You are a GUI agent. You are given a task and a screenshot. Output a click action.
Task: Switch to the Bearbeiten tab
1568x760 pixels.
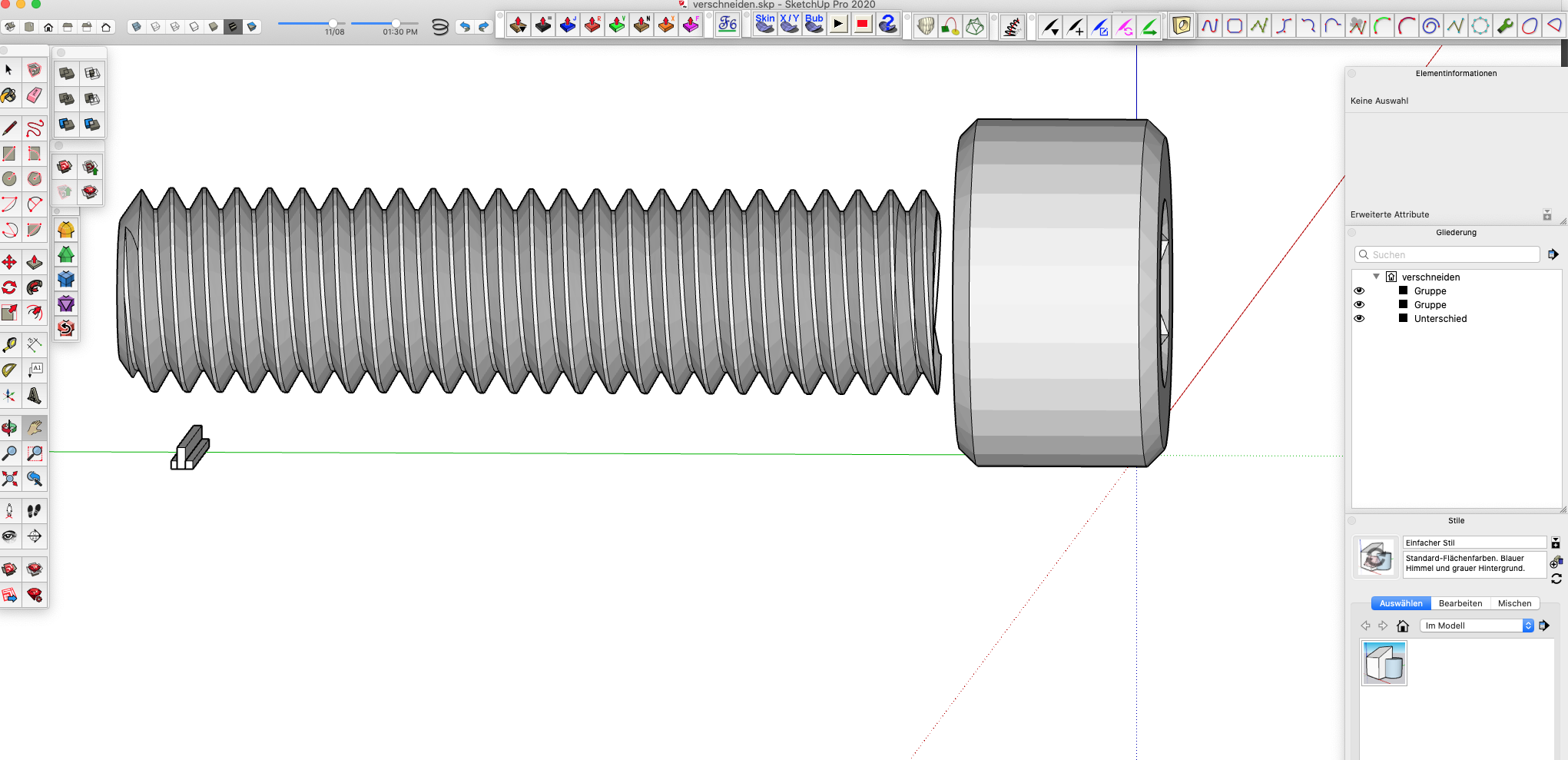click(1460, 603)
